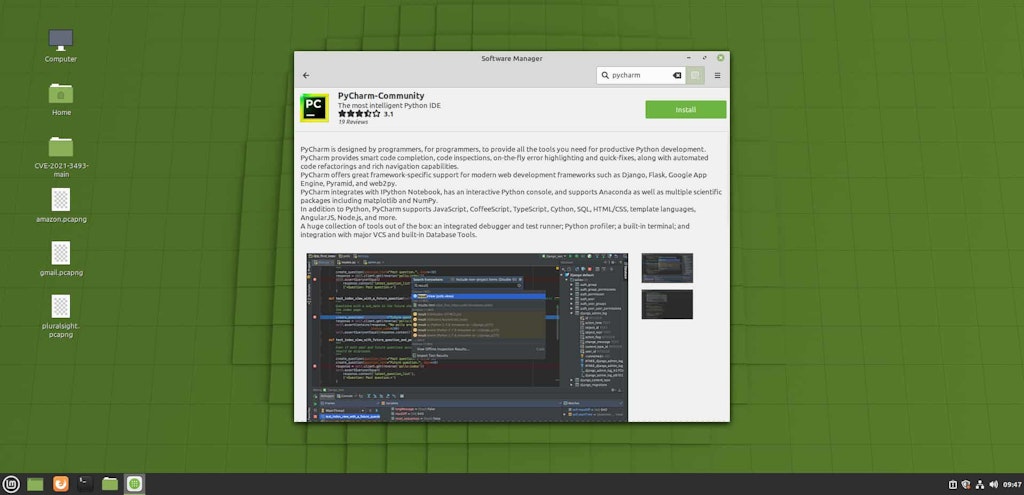
Task: Click the Software Manager title bar text
Action: click(x=511, y=58)
